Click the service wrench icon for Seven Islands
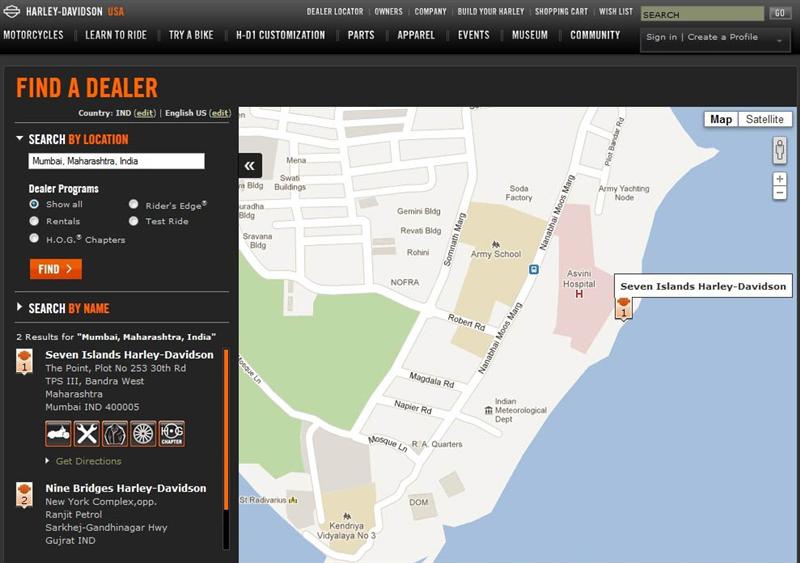 coord(87,434)
